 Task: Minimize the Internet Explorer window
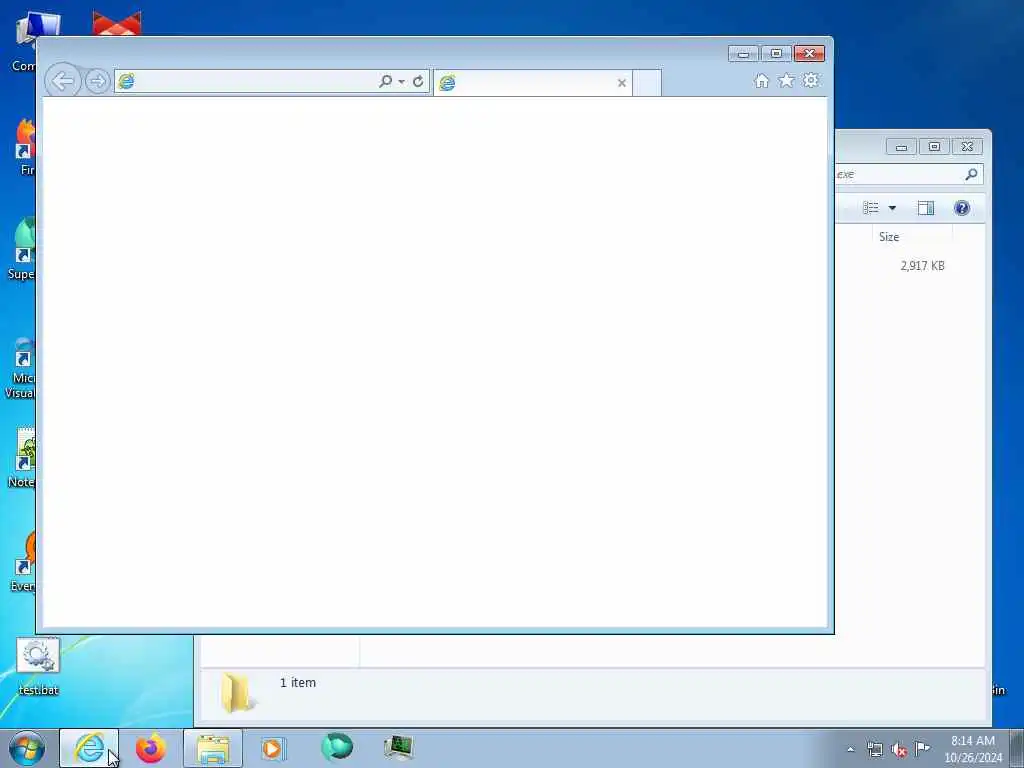(x=744, y=54)
